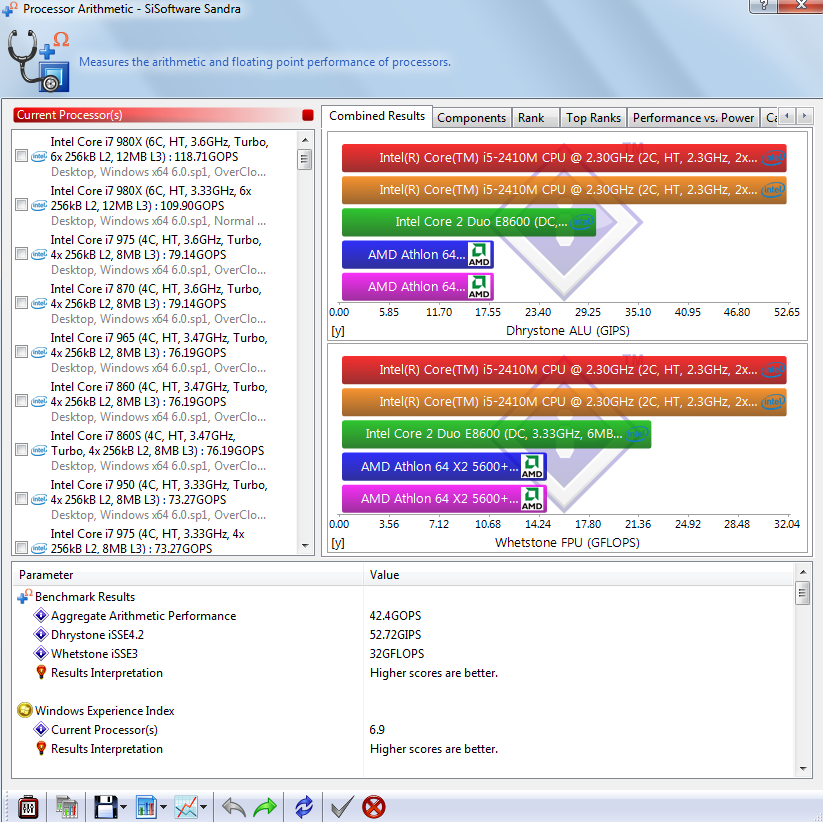Click the Benchmark Results section icon
The width and height of the screenshot is (823, 822).
coord(25,597)
